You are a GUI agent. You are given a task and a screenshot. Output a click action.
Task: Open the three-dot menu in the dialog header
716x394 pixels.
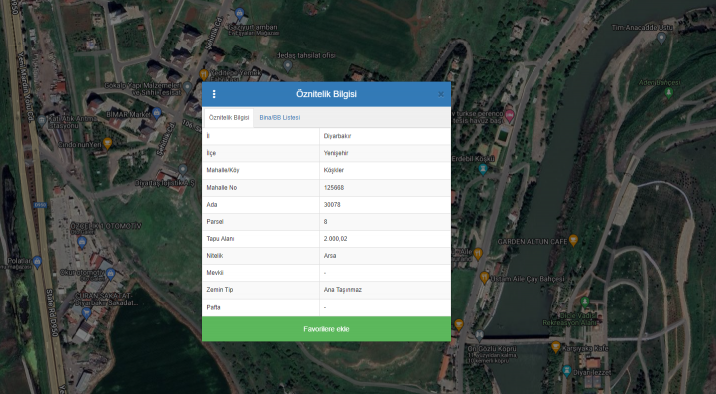[x=214, y=94]
